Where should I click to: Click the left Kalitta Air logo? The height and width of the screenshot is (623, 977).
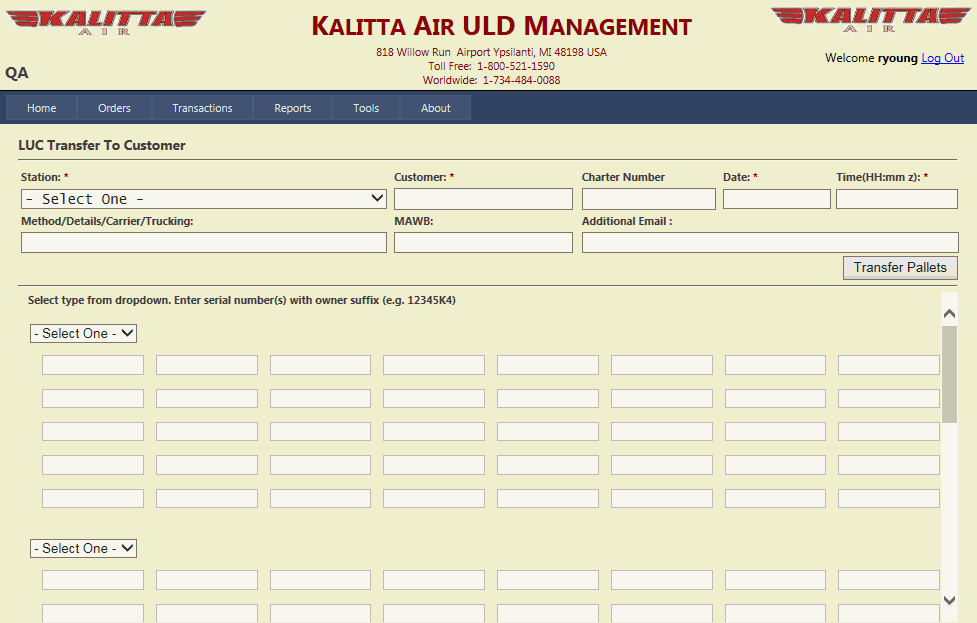(x=106, y=23)
